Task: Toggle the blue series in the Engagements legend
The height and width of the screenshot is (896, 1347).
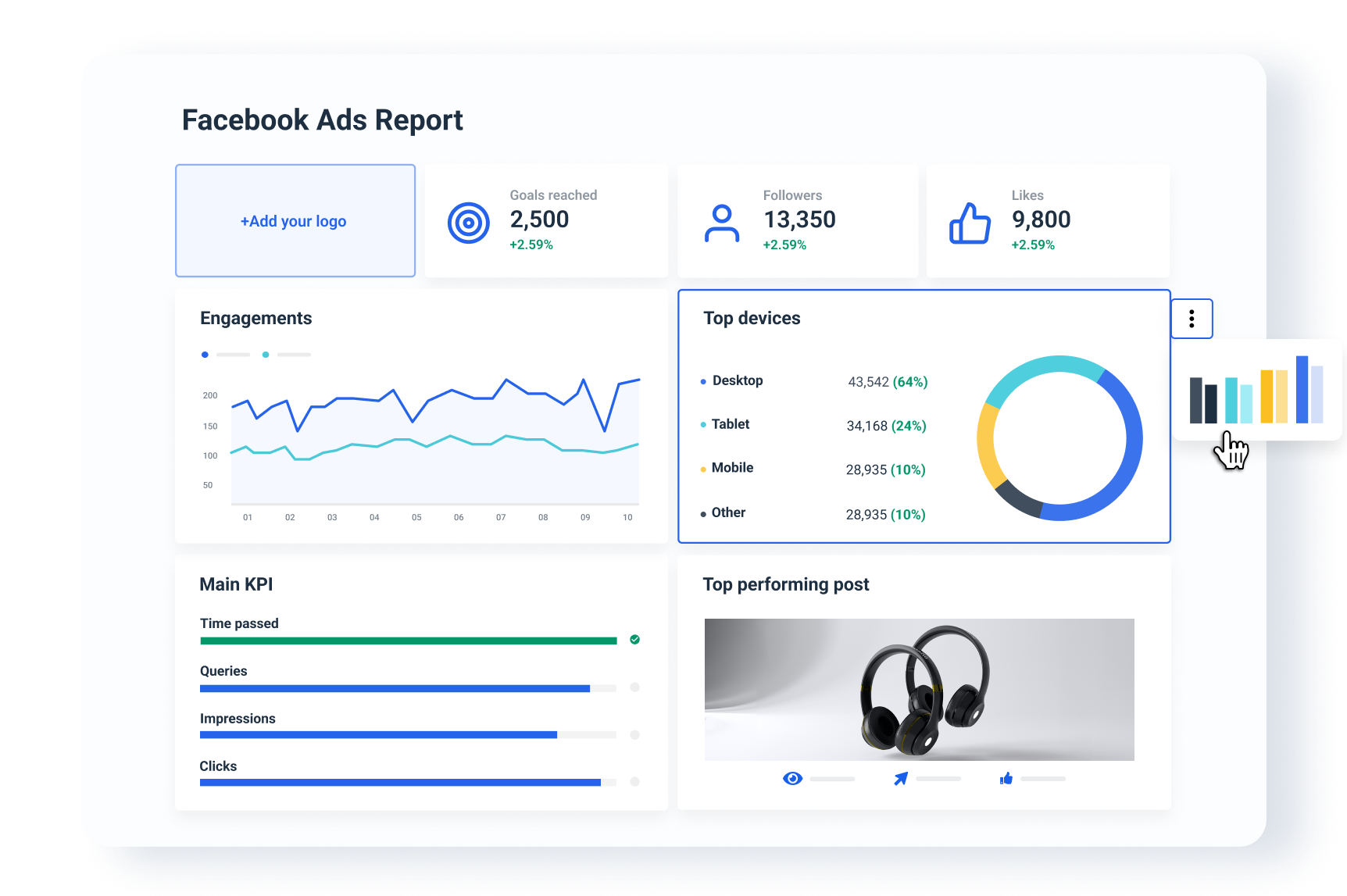Action: pos(205,354)
